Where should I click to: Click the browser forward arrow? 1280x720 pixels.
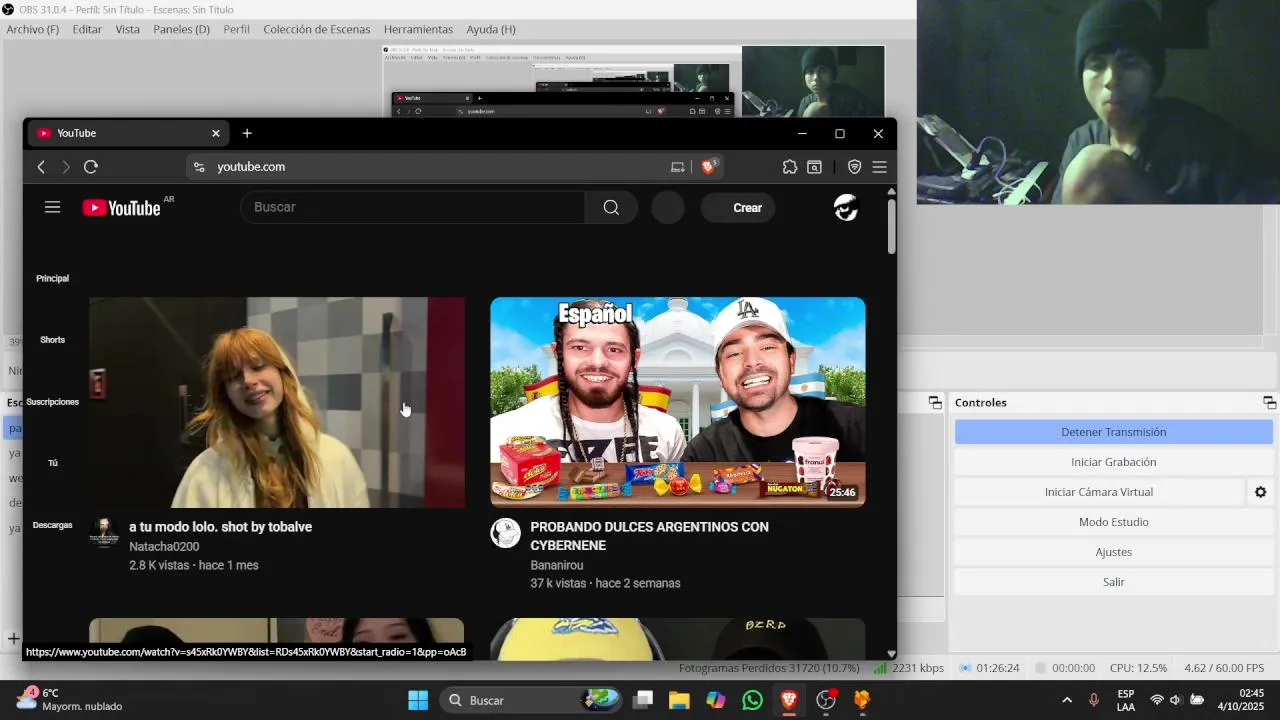pyautogui.click(x=66, y=167)
